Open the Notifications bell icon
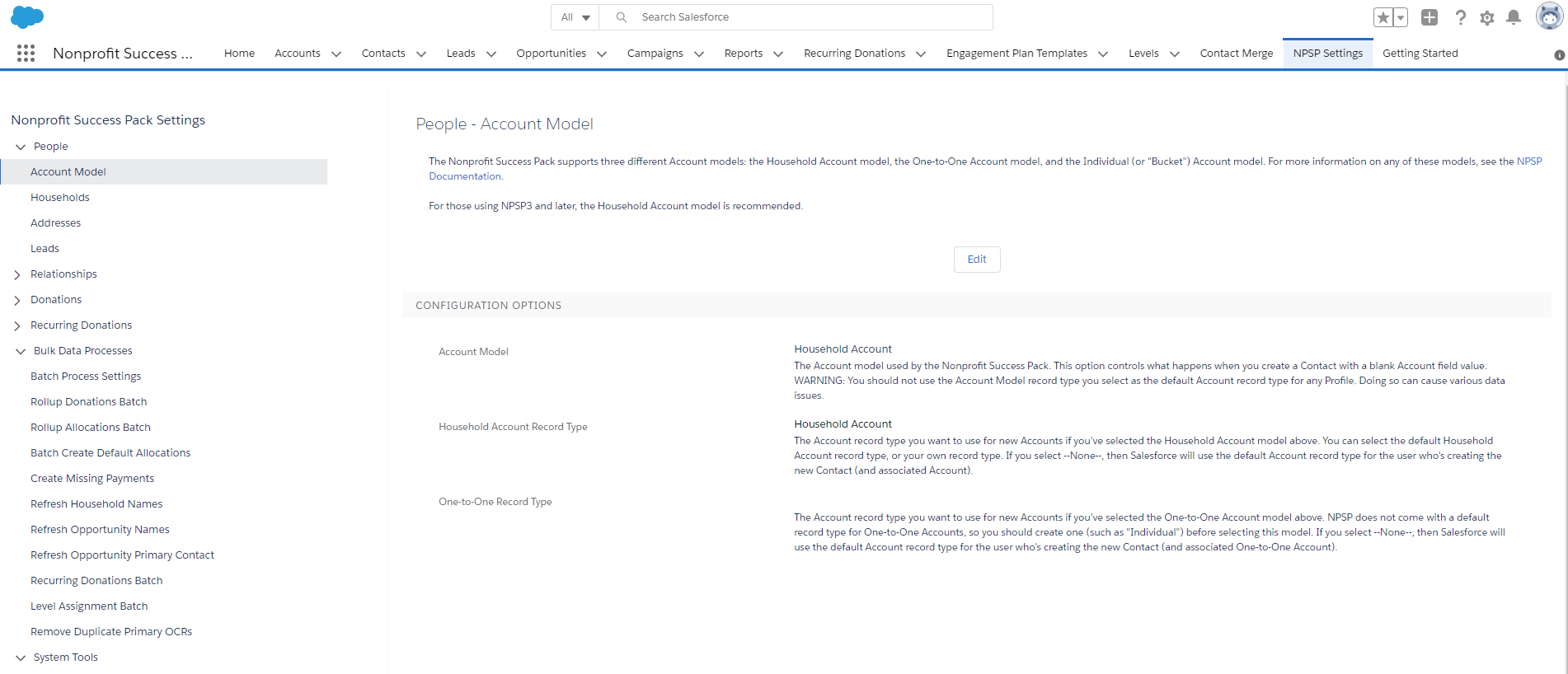The height and width of the screenshot is (674, 1568). (x=1514, y=17)
